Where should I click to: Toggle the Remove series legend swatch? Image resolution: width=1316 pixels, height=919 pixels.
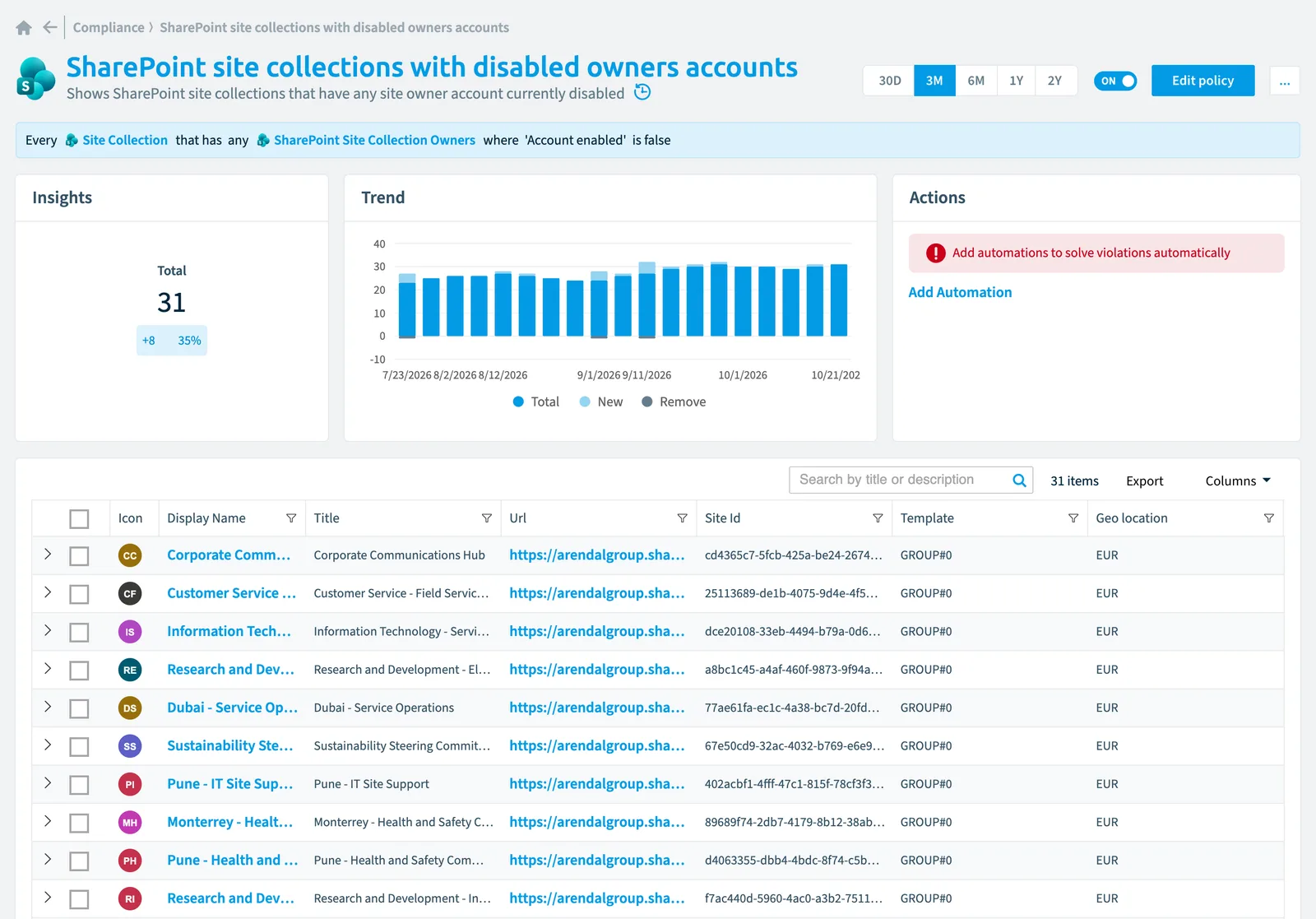click(x=647, y=401)
